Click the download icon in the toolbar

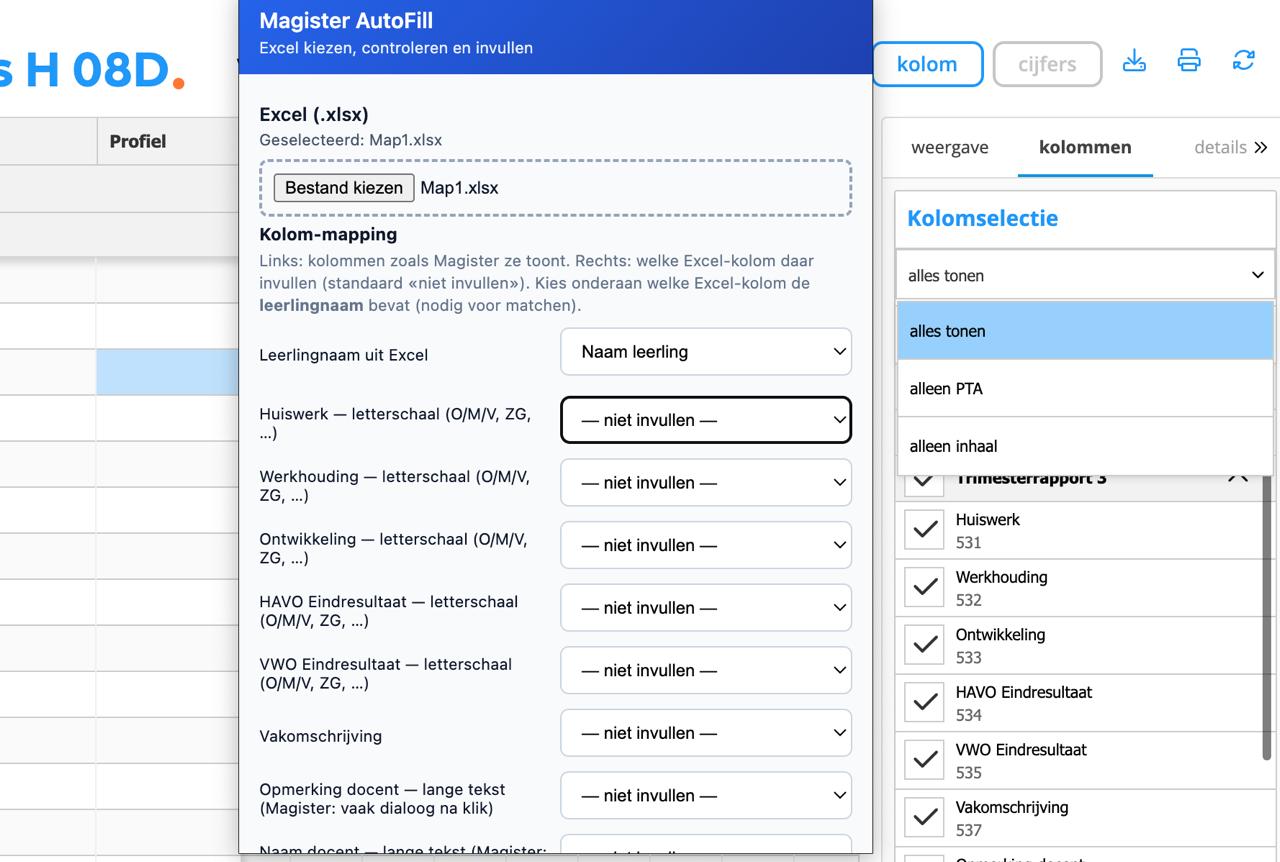(x=1134, y=61)
